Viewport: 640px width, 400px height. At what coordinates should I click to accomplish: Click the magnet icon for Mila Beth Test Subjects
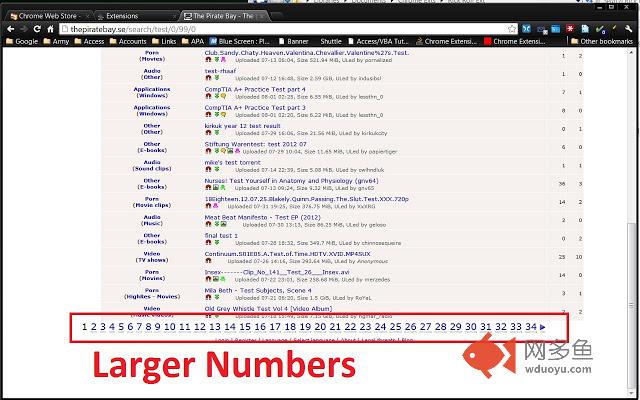[208, 297]
